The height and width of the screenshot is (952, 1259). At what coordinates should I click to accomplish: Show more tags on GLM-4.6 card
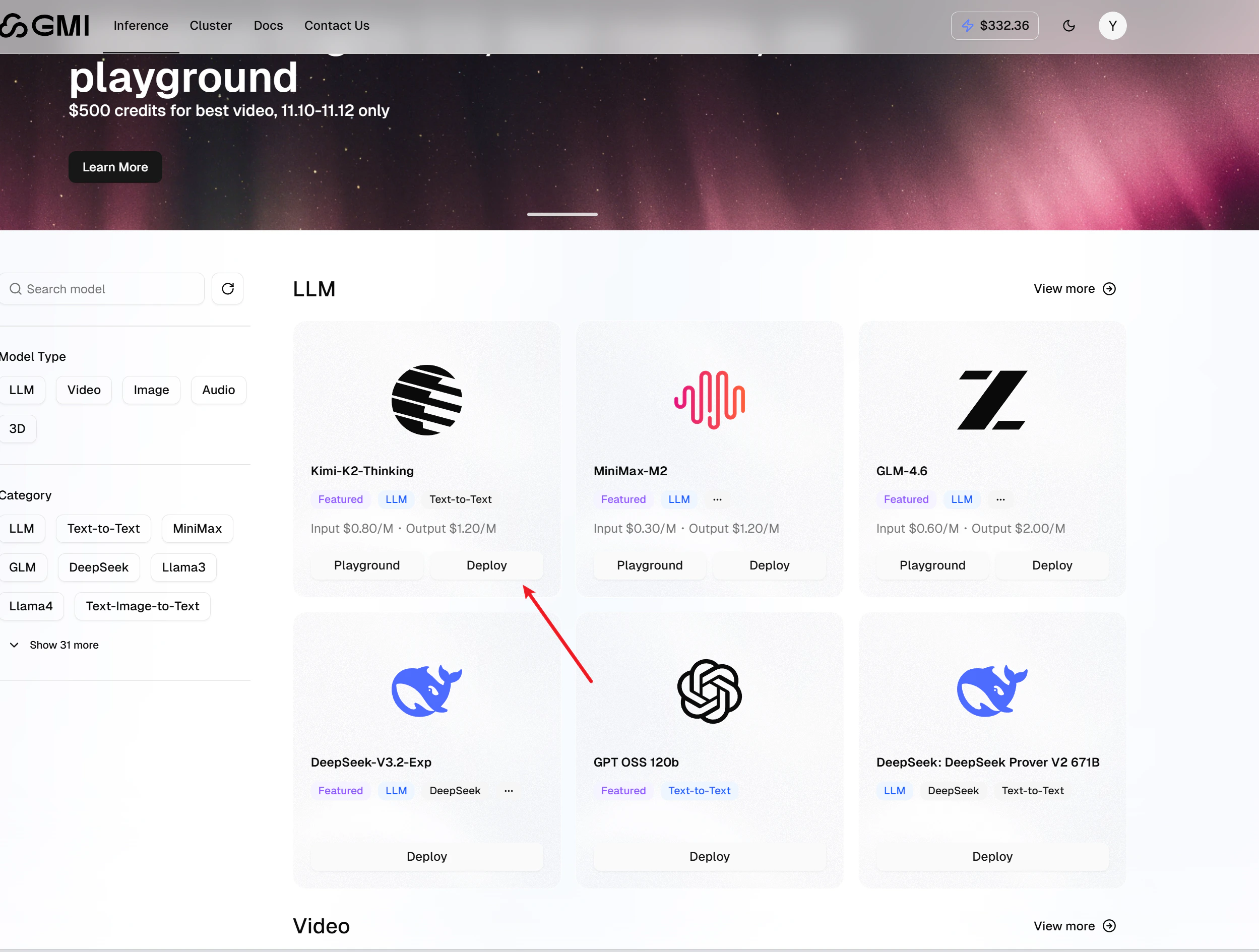(1000, 499)
